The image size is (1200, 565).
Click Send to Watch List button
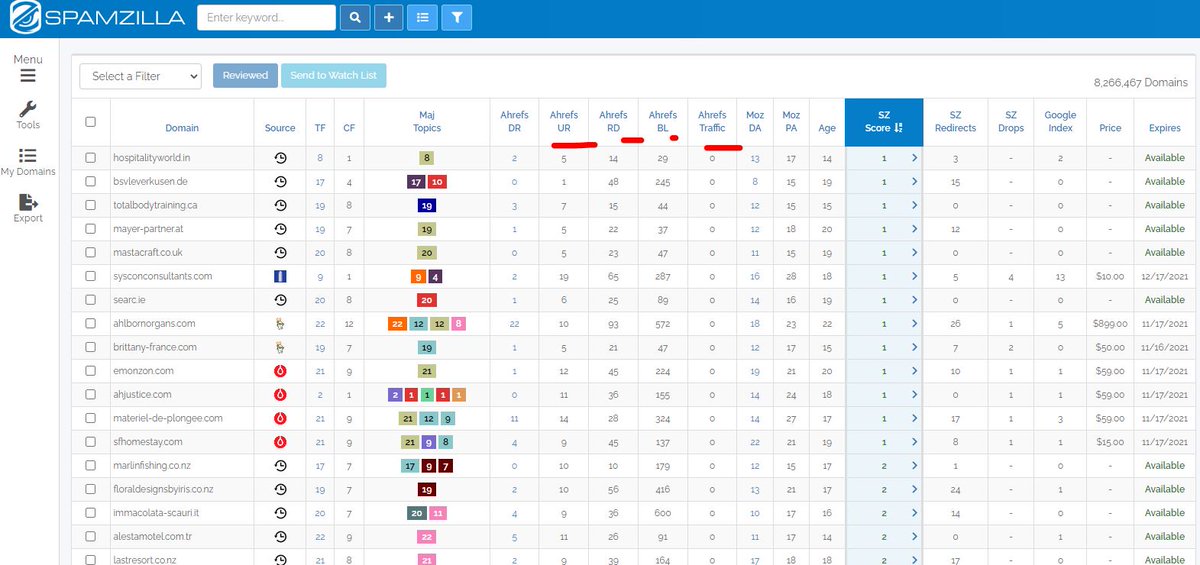pos(334,76)
